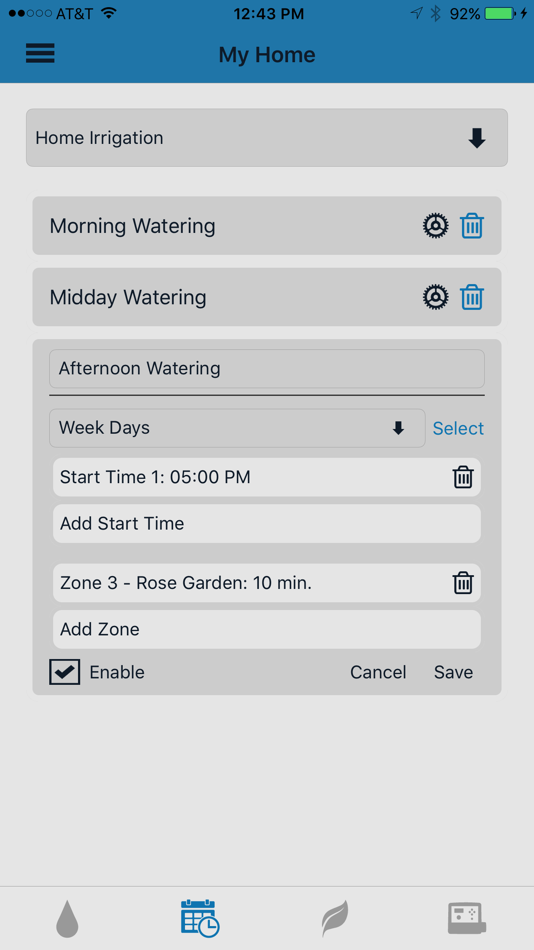This screenshot has width=534, height=950.
Task: Open the hamburger menu
Action: 40,53
